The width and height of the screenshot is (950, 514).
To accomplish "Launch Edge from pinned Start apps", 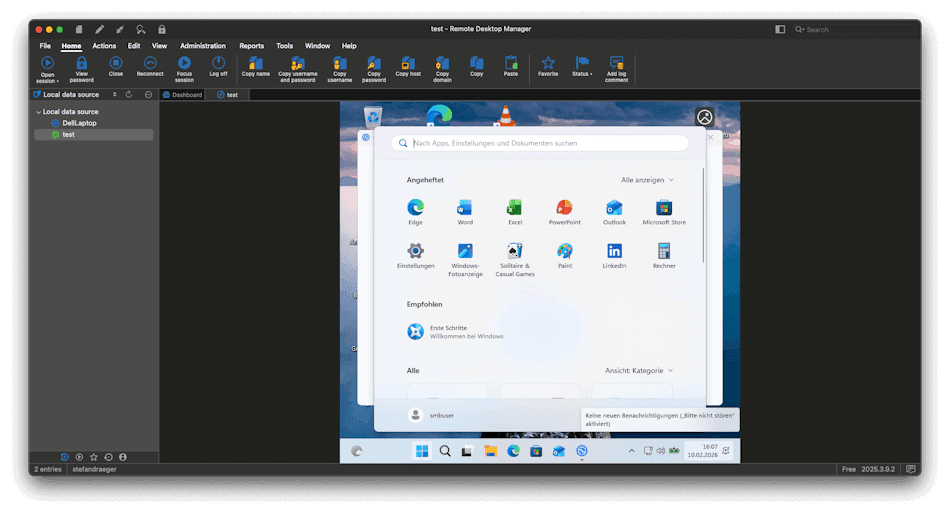I will (415, 212).
